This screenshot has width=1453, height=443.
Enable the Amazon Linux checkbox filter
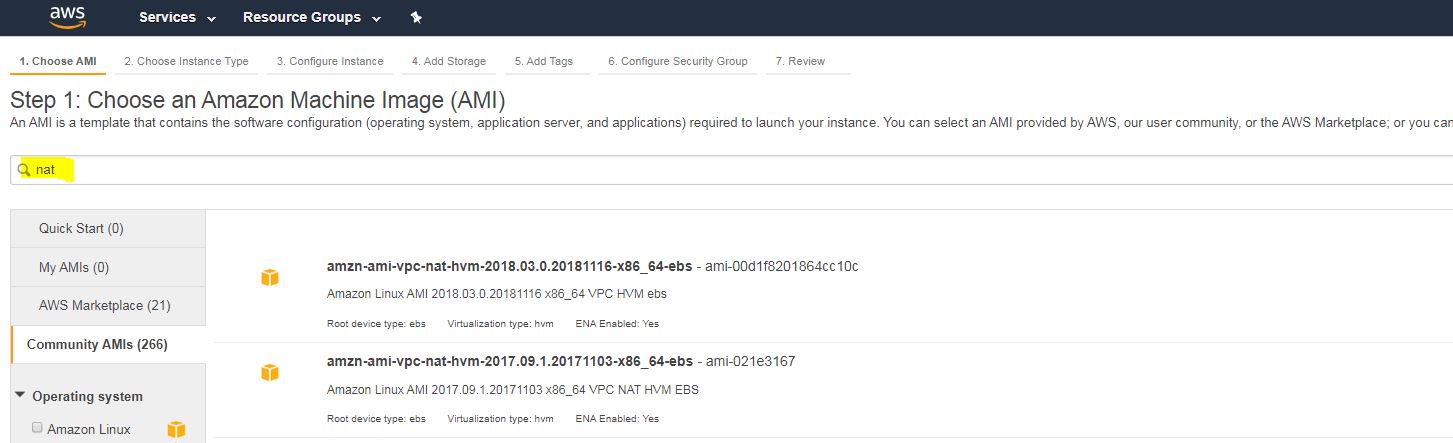pos(37,428)
